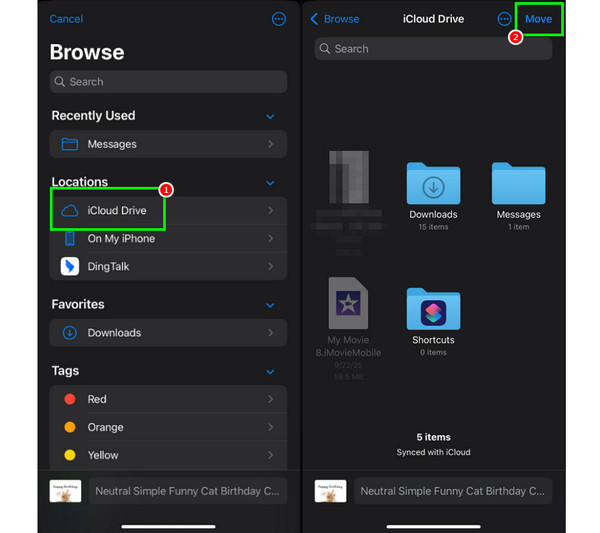Open the Messages folder in iCloud Drive

coord(518,196)
